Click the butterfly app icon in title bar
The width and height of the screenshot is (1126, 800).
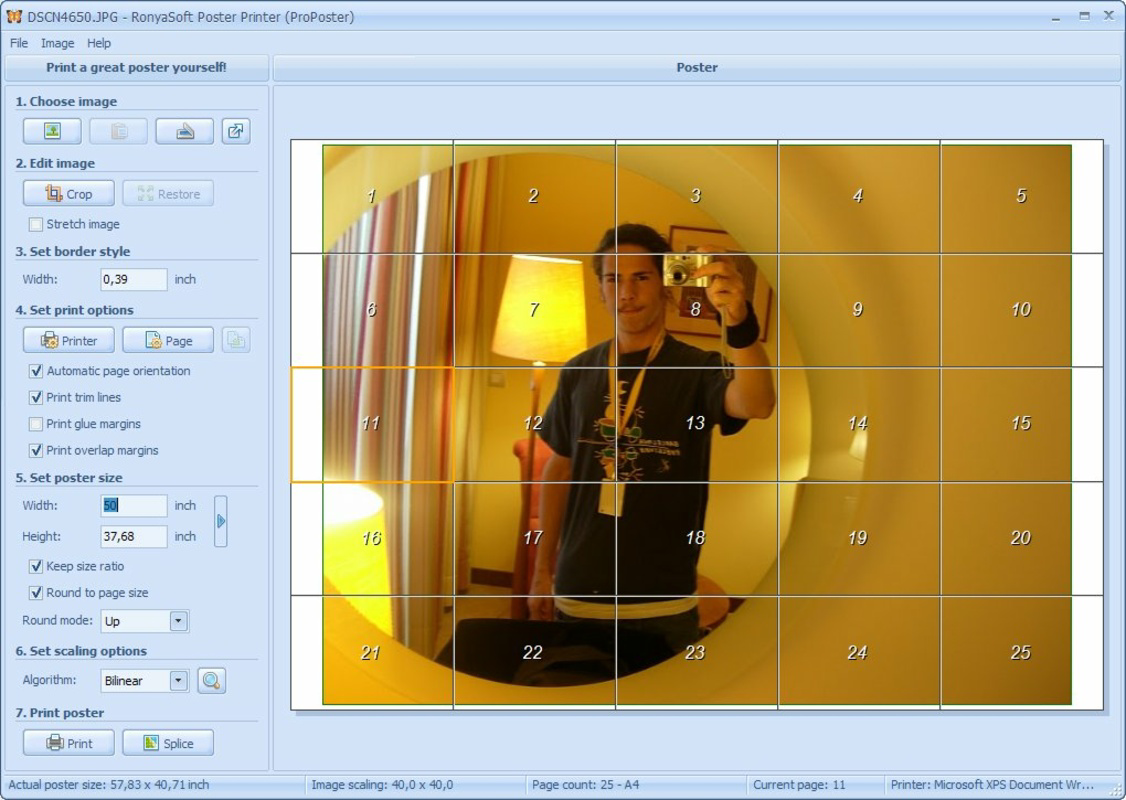point(14,17)
